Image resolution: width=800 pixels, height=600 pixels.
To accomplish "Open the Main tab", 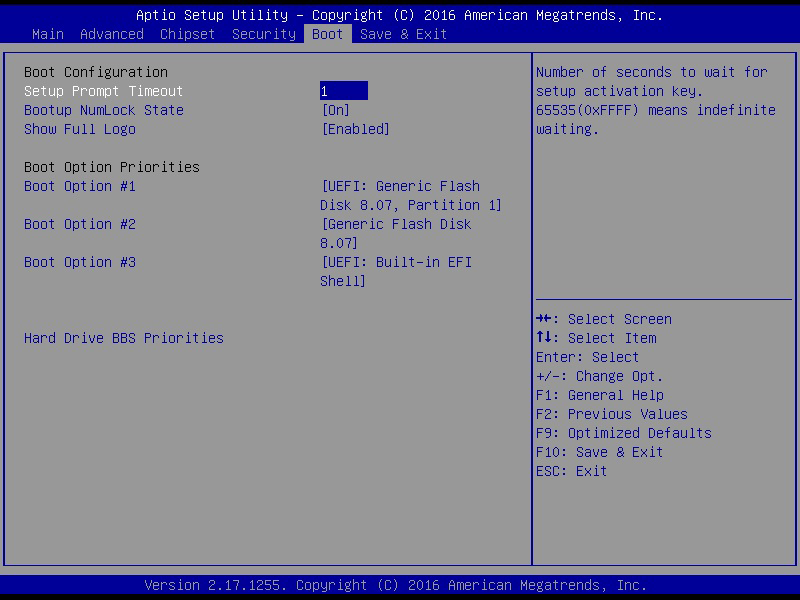I will (x=48, y=34).
